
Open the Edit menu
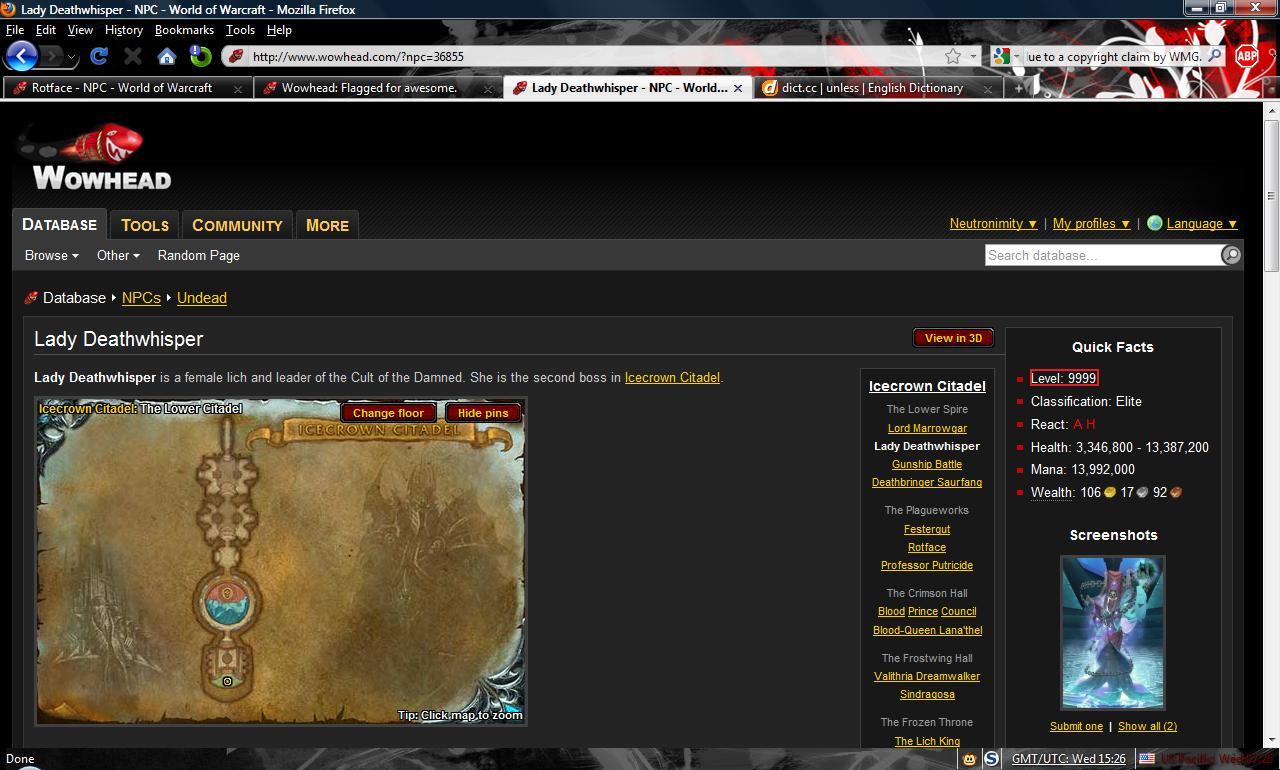[x=46, y=30]
